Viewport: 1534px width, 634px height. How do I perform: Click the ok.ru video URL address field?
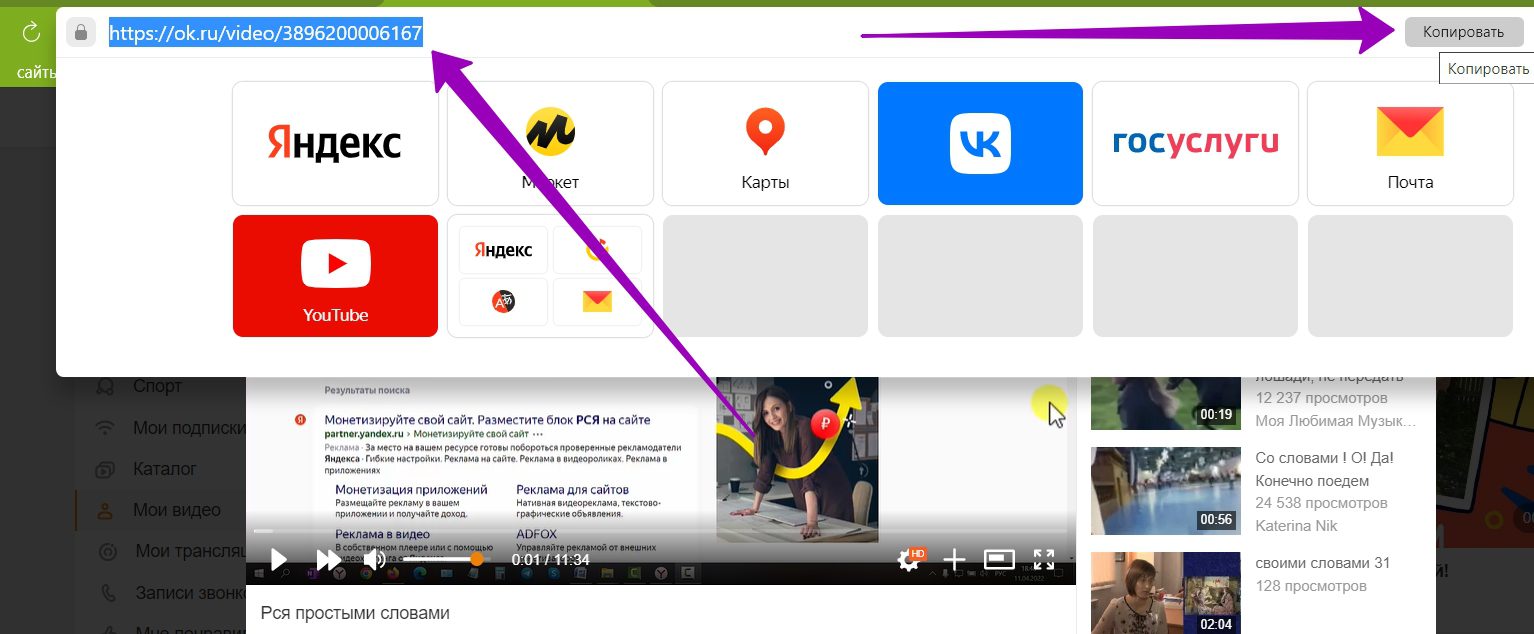(x=265, y=33)
